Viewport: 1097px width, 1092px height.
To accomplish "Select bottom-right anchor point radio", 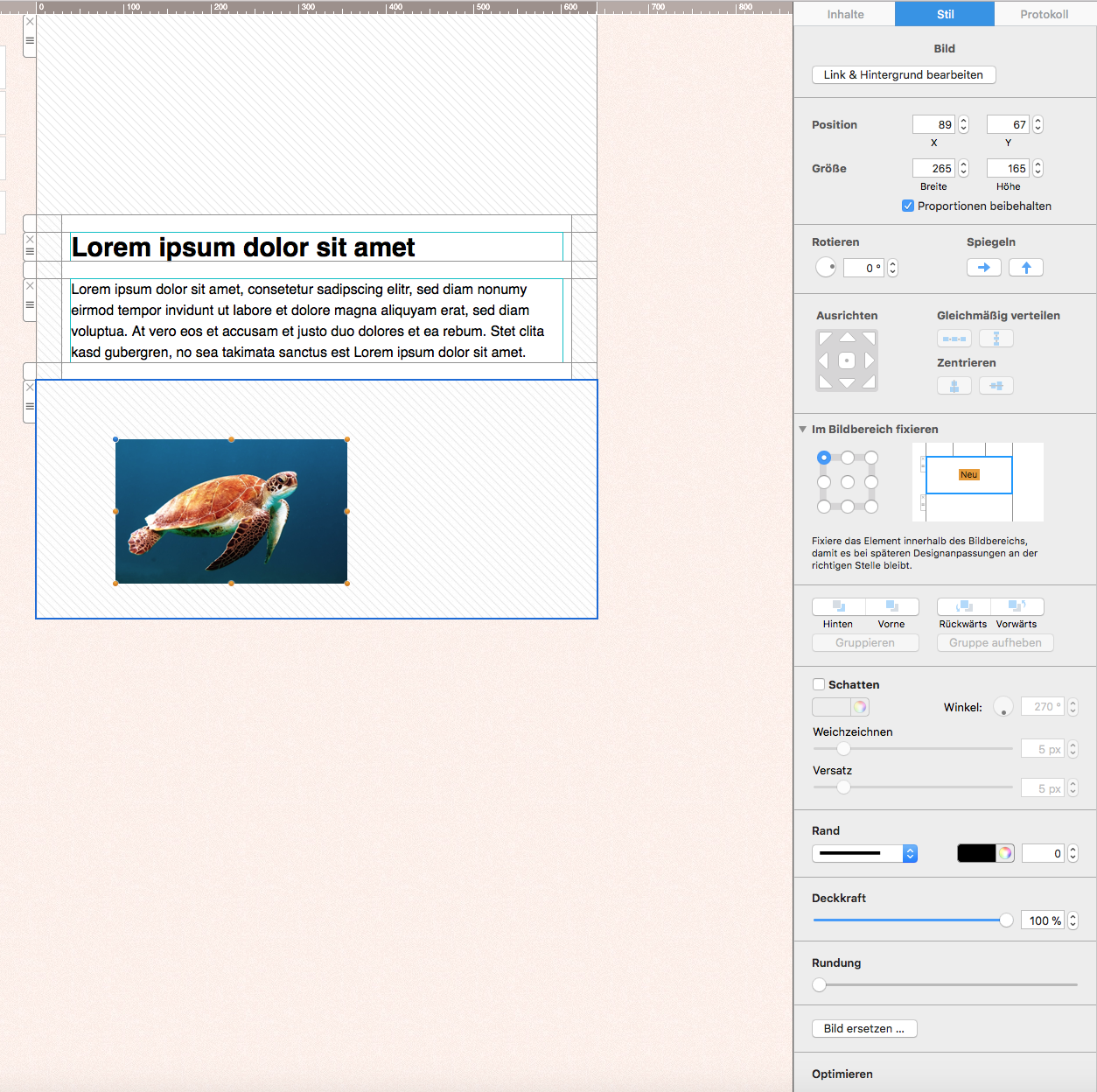I will click(x=871, y=507).
